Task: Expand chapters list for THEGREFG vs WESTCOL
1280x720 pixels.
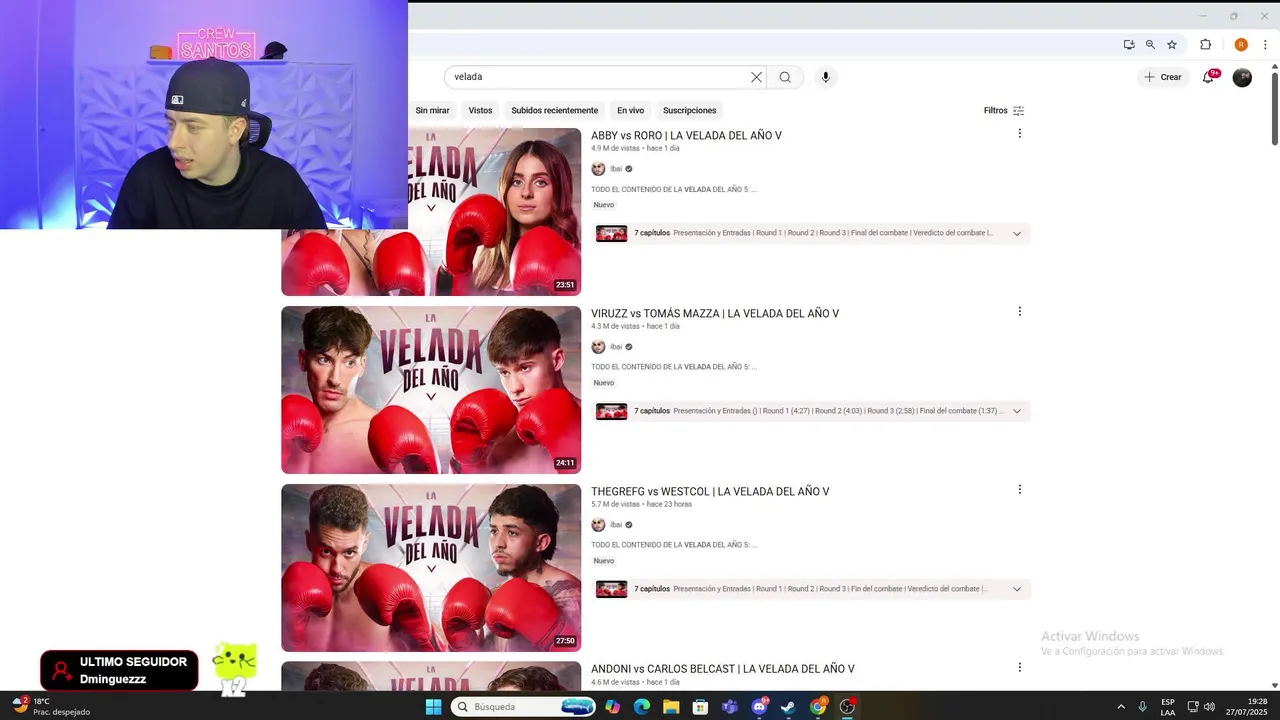Action: [1017, 589]
